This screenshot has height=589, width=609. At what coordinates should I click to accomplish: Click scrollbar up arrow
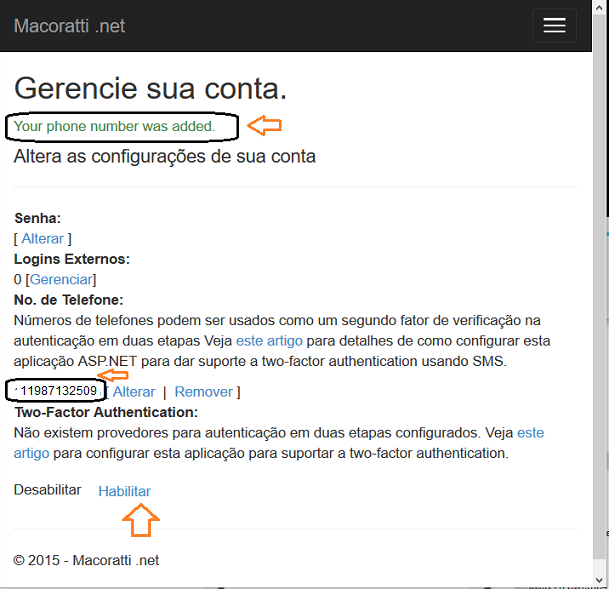(x=599, y=8)
